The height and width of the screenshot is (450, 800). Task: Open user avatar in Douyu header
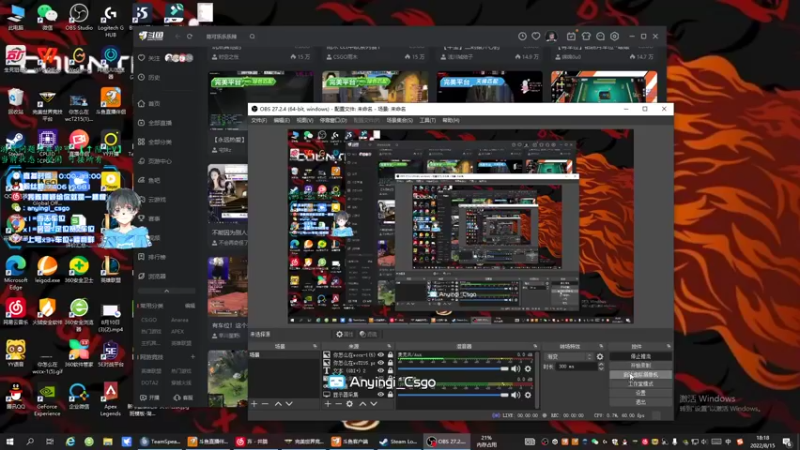click(x=551, y=36)
